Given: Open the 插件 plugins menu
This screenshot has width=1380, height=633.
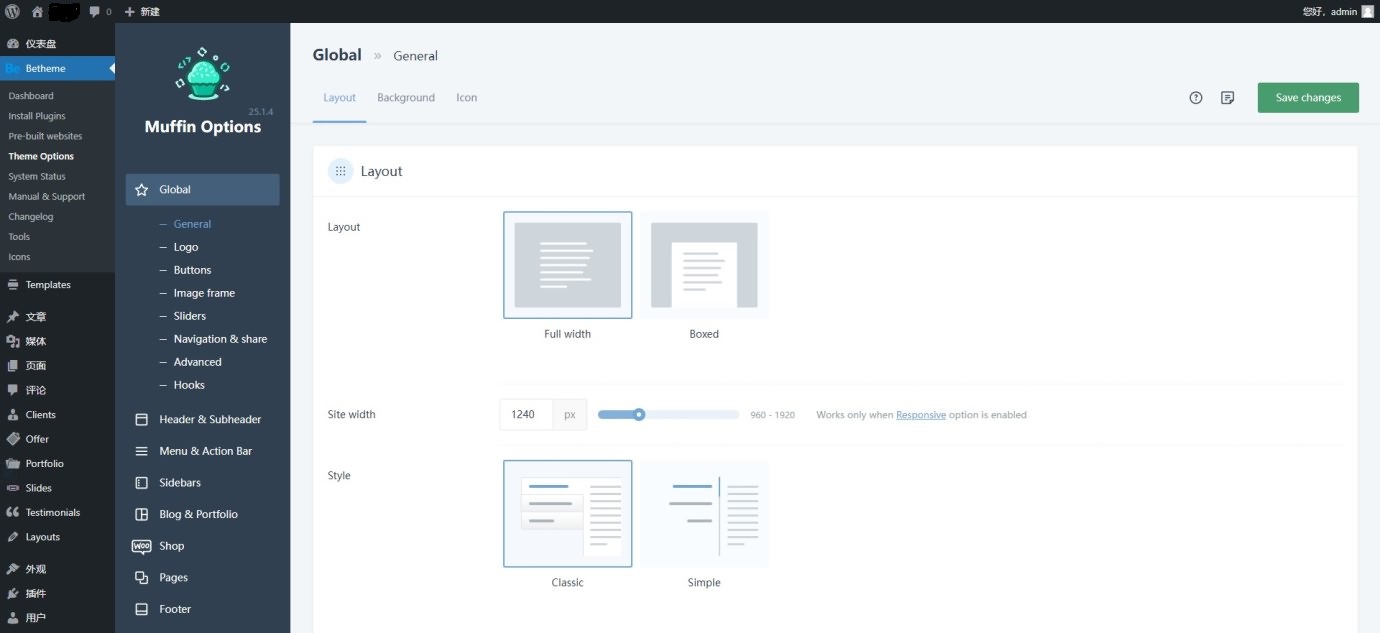Looking at the screenshot, I should point(57,594).
